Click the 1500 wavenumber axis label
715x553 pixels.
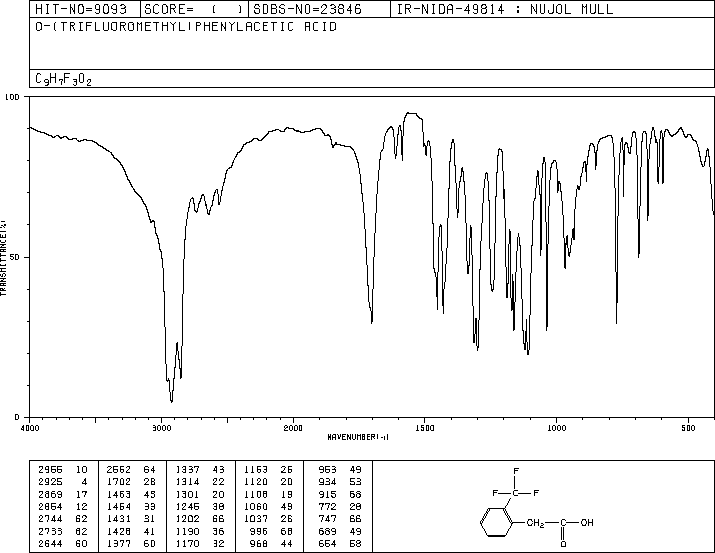(x=425, y=428)
